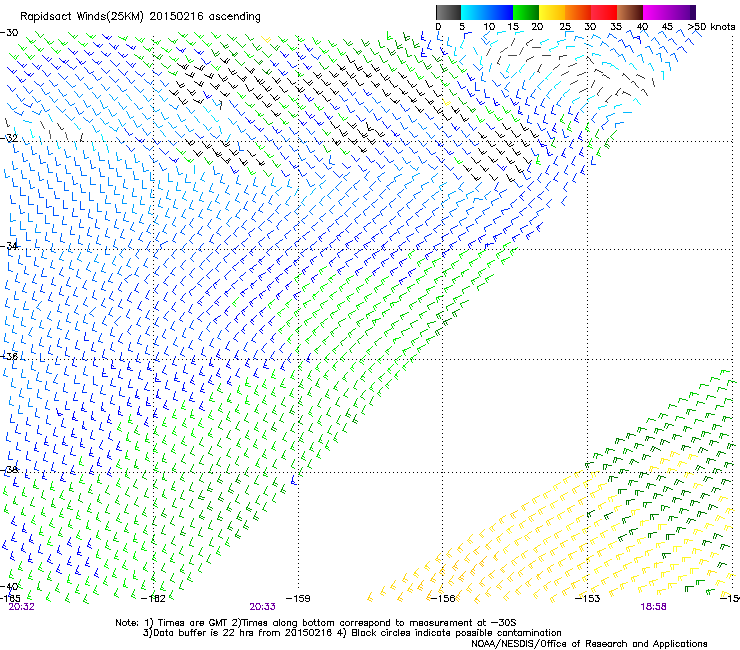The width and height of the screenshot is (740, 650).
Task: Click the cyan 5-10 knots legend swatch
Action: click(473, 12)
